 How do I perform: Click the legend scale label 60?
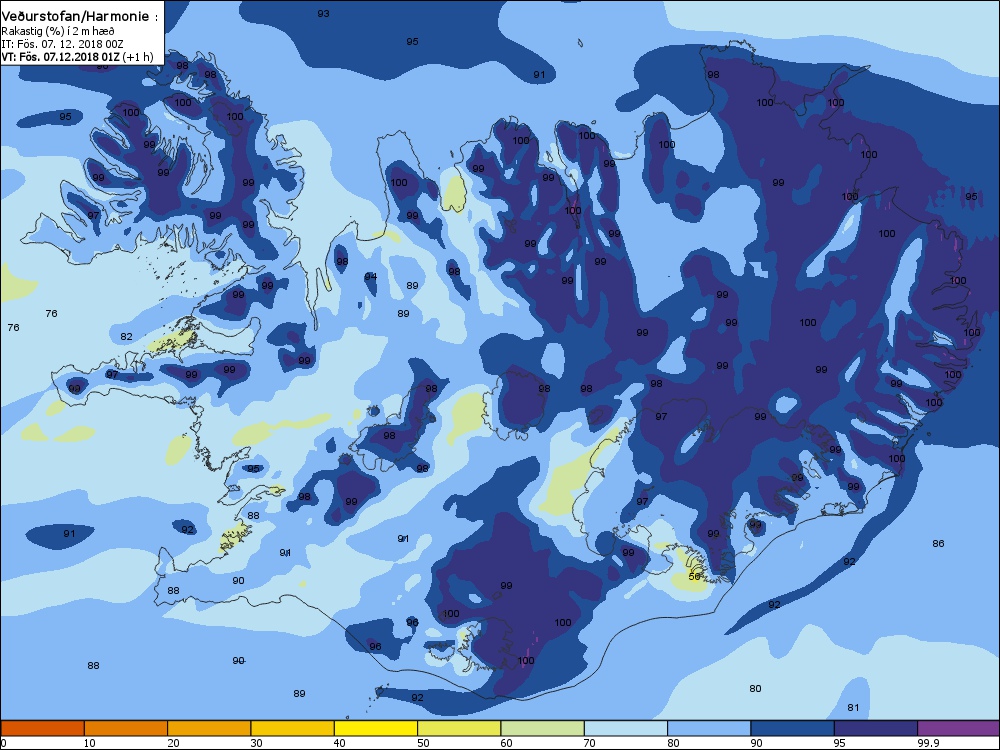coord(506,743)
